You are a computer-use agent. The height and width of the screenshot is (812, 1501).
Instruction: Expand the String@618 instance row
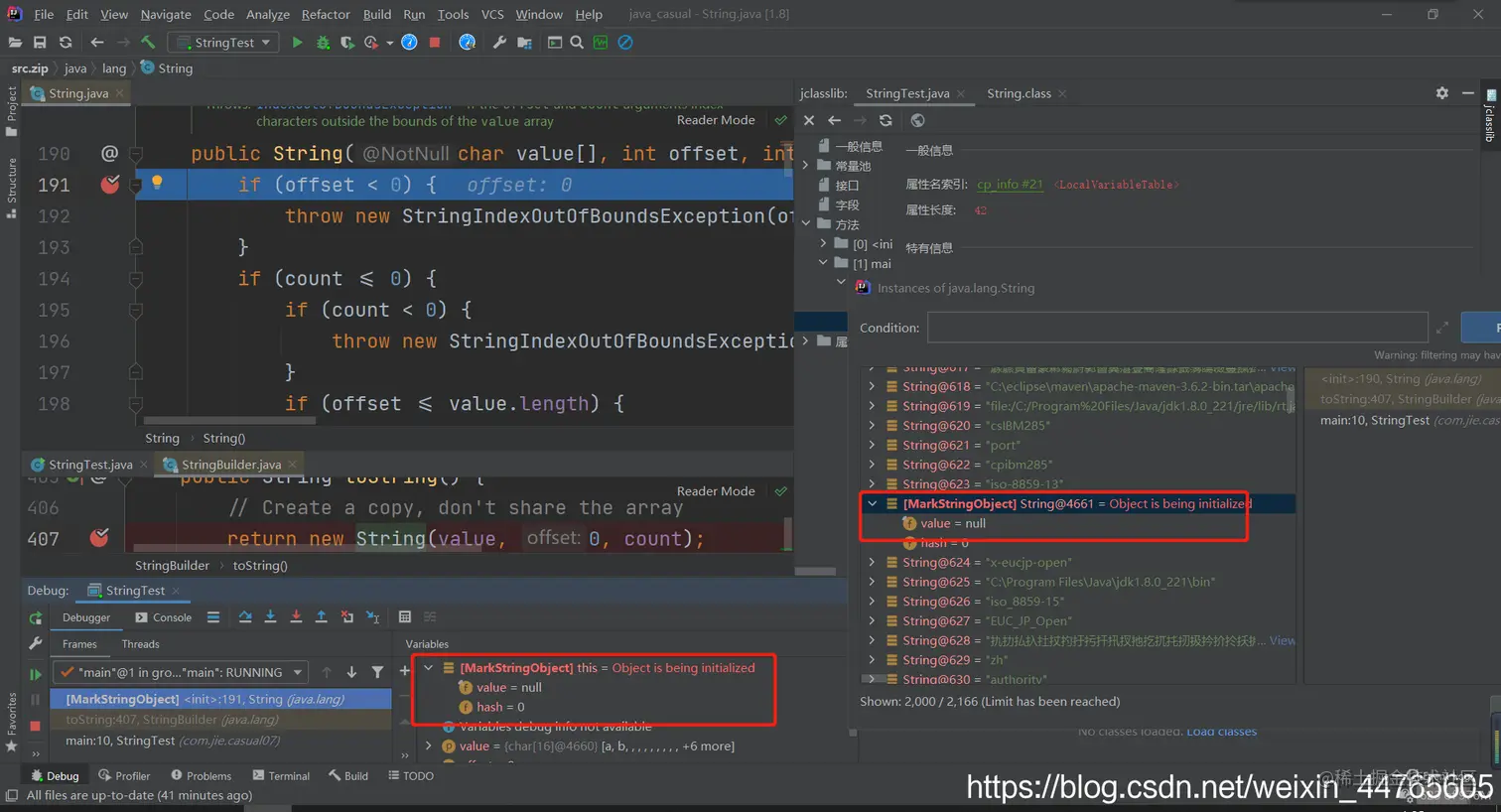click(x=872, y=387)
